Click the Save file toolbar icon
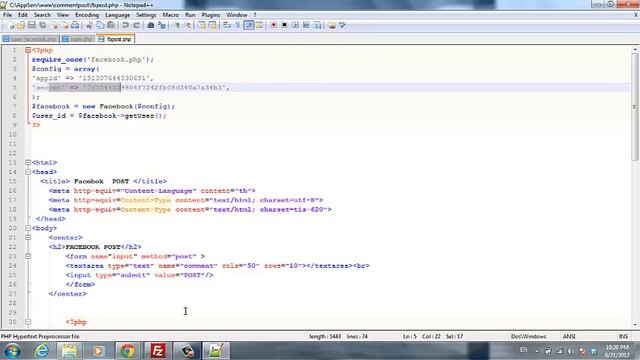The image size is (640, 360). coord(31,25)
